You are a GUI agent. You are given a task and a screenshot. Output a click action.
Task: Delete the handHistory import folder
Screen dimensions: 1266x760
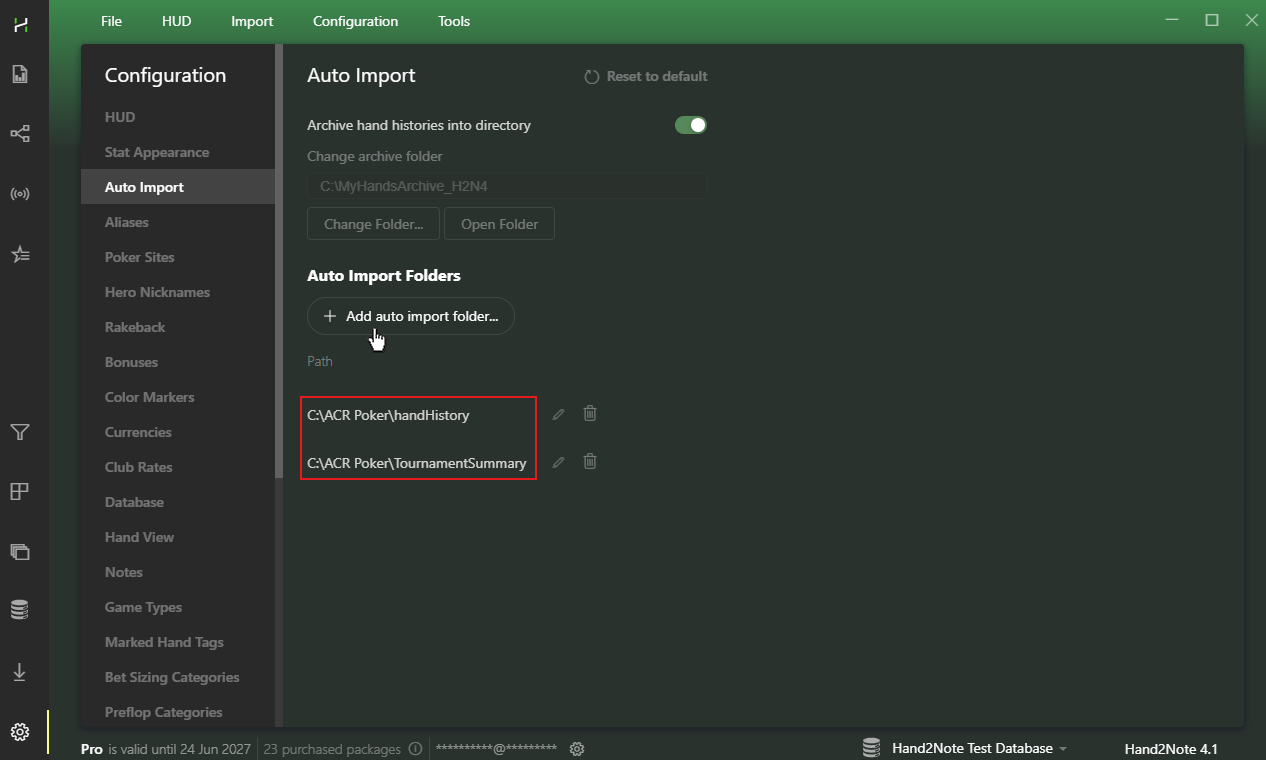tap(590, 413)
